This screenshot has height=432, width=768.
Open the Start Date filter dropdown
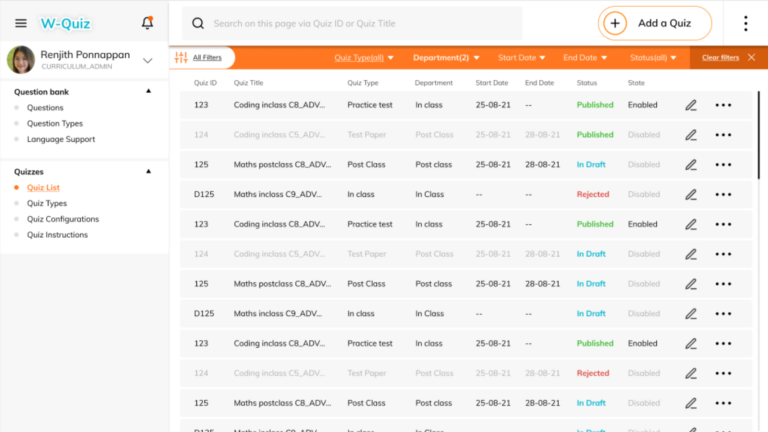pyautogui.click(x=521, y=57)
